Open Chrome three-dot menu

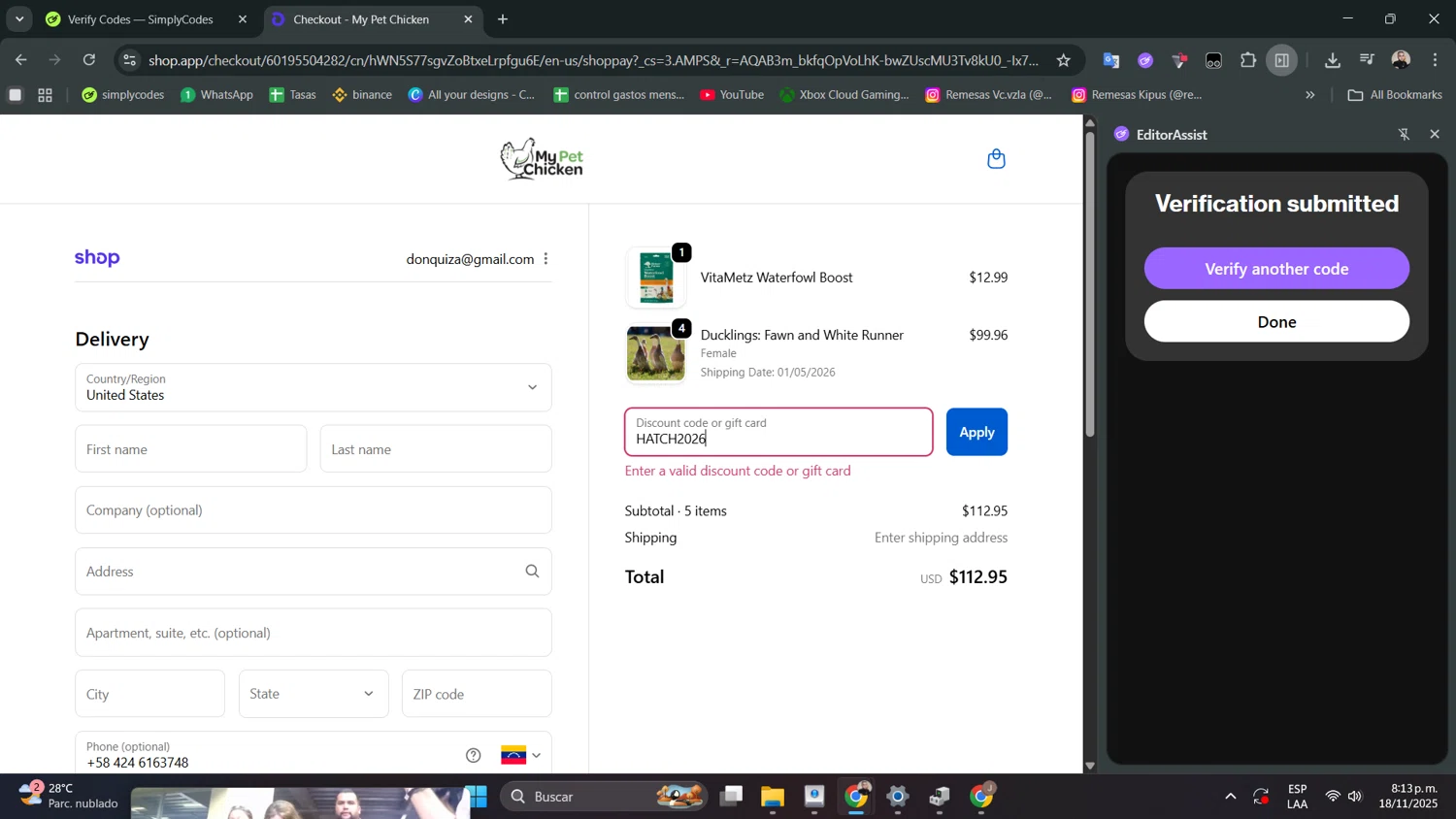[1435, 60]
